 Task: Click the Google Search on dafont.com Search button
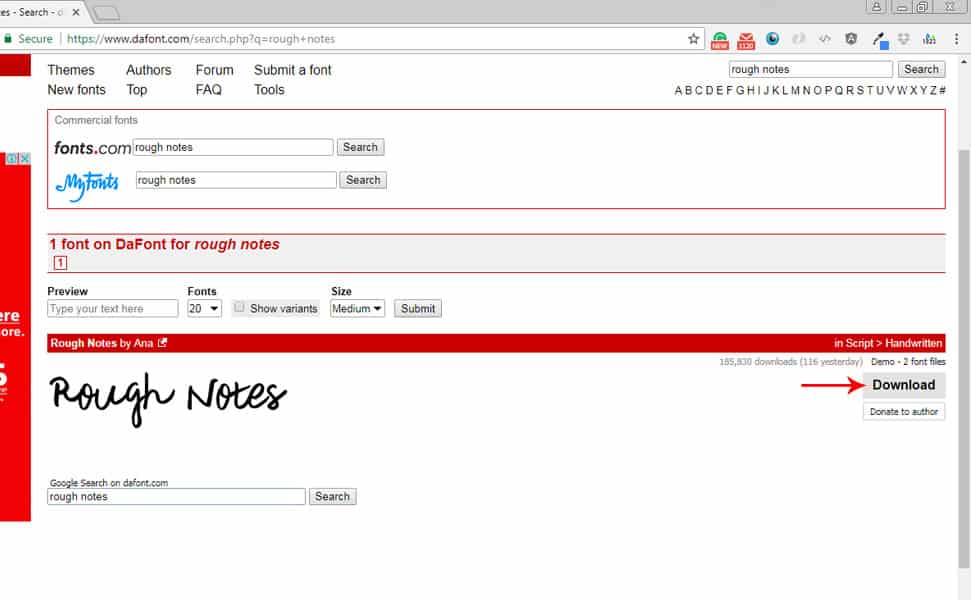[x=333, y=497]
